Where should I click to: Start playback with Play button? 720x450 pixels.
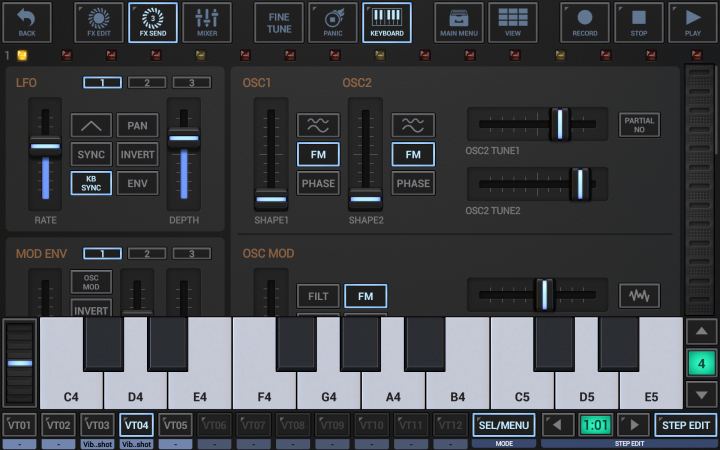click(x=693, y=22)
